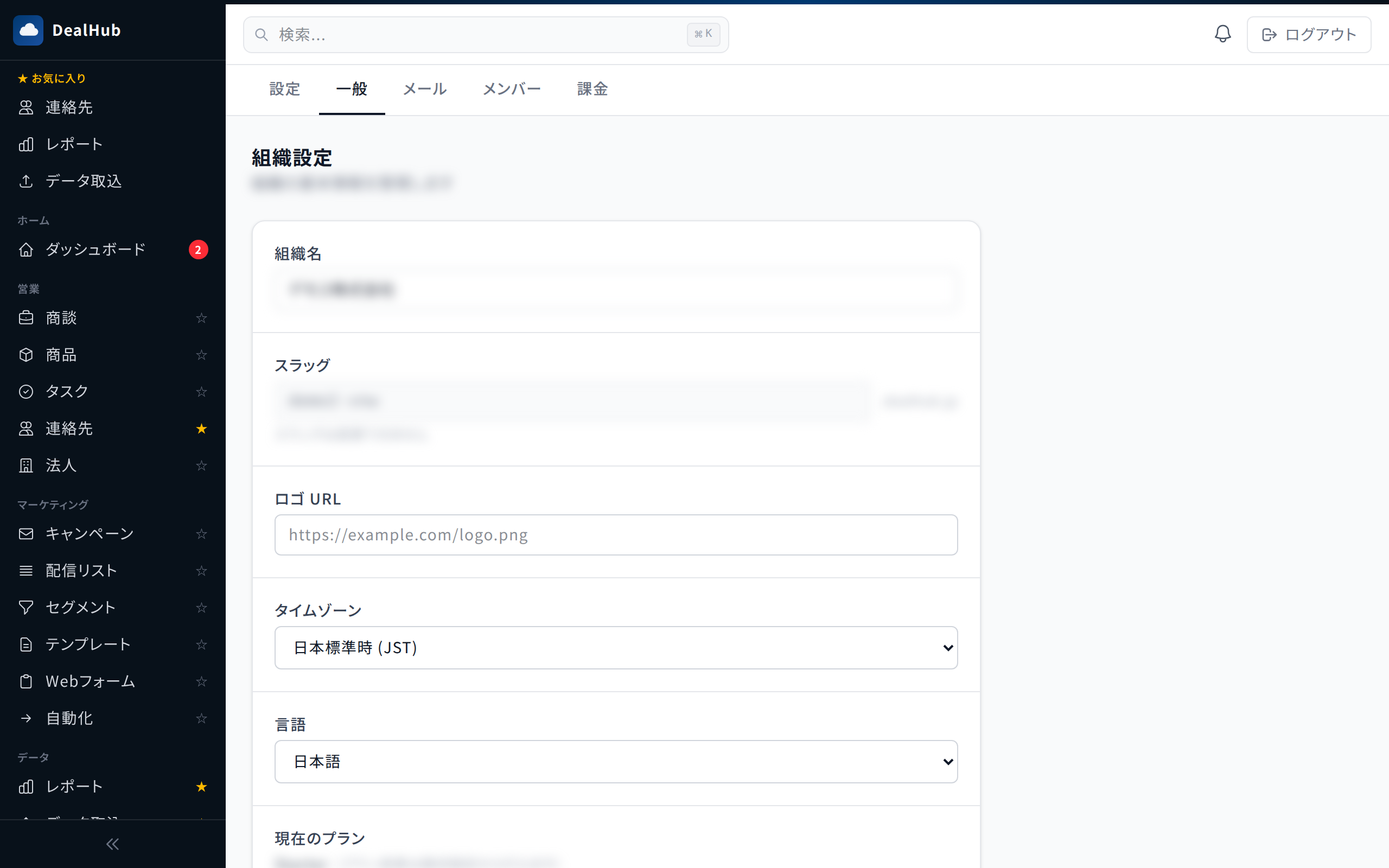The image size is (1389, 868).
Task: Collapse the sidebar with the double-chevron
Action: coord(112,844)
